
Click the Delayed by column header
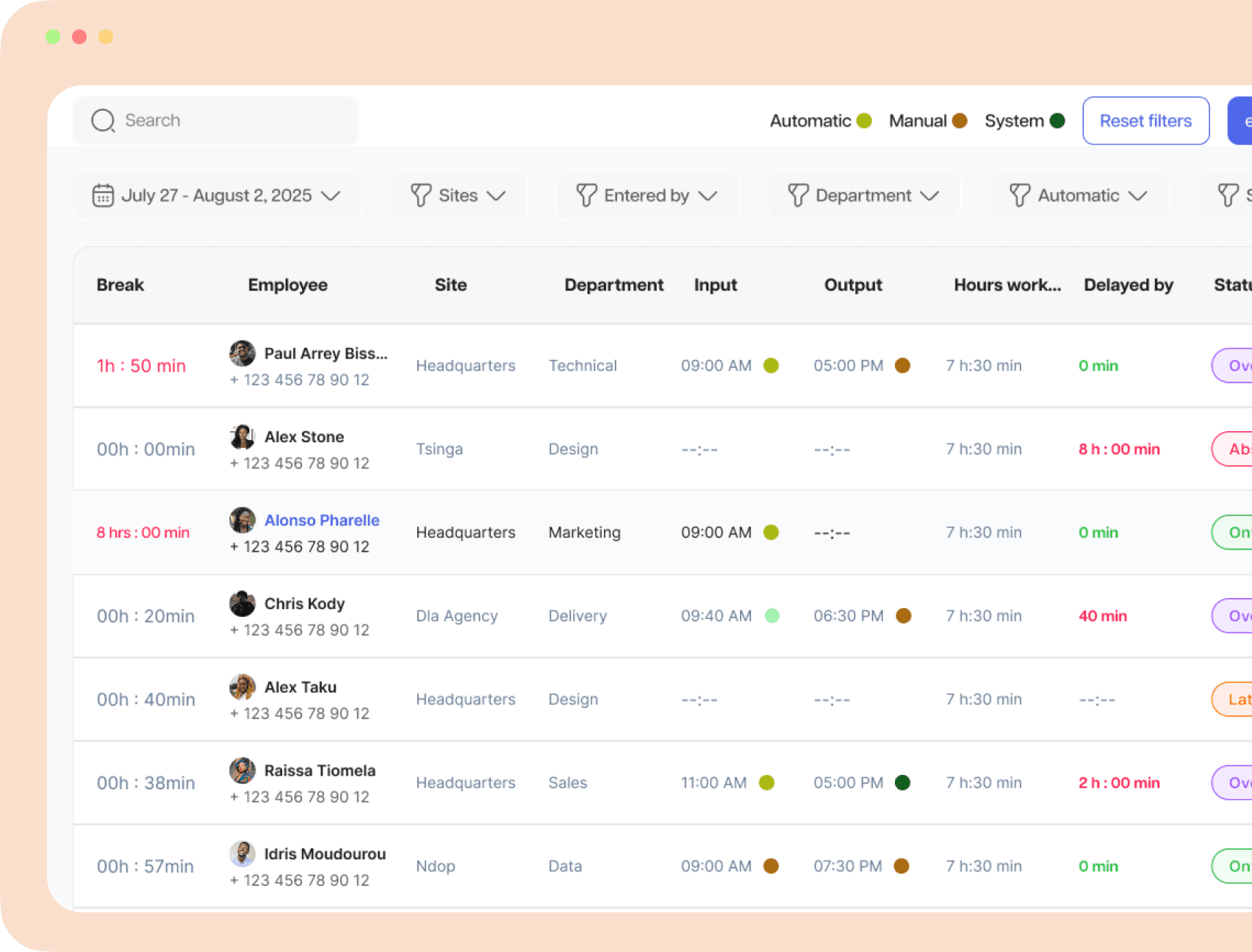click(x=1128, y=285)
